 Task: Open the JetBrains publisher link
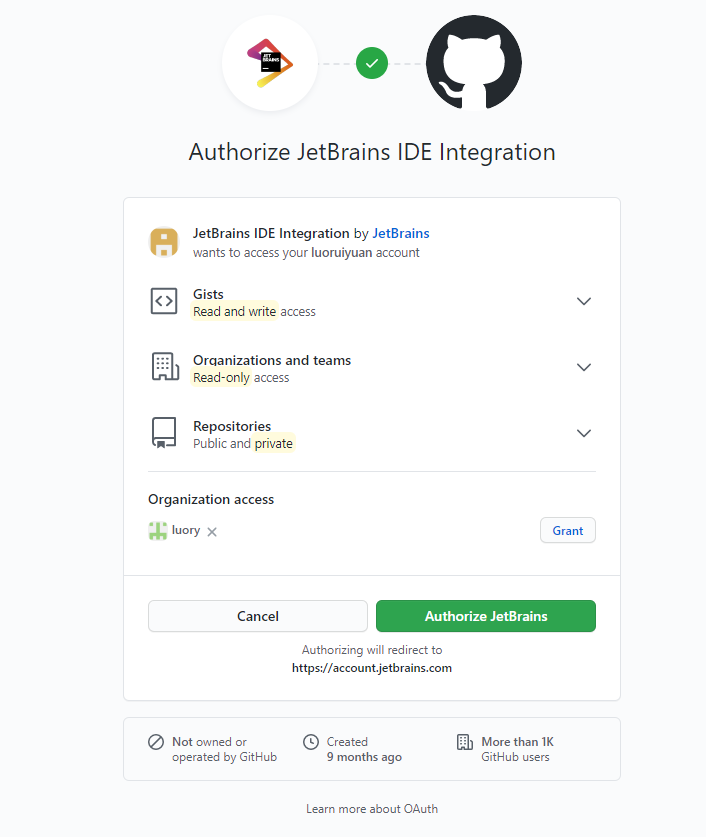coord(401,233)
